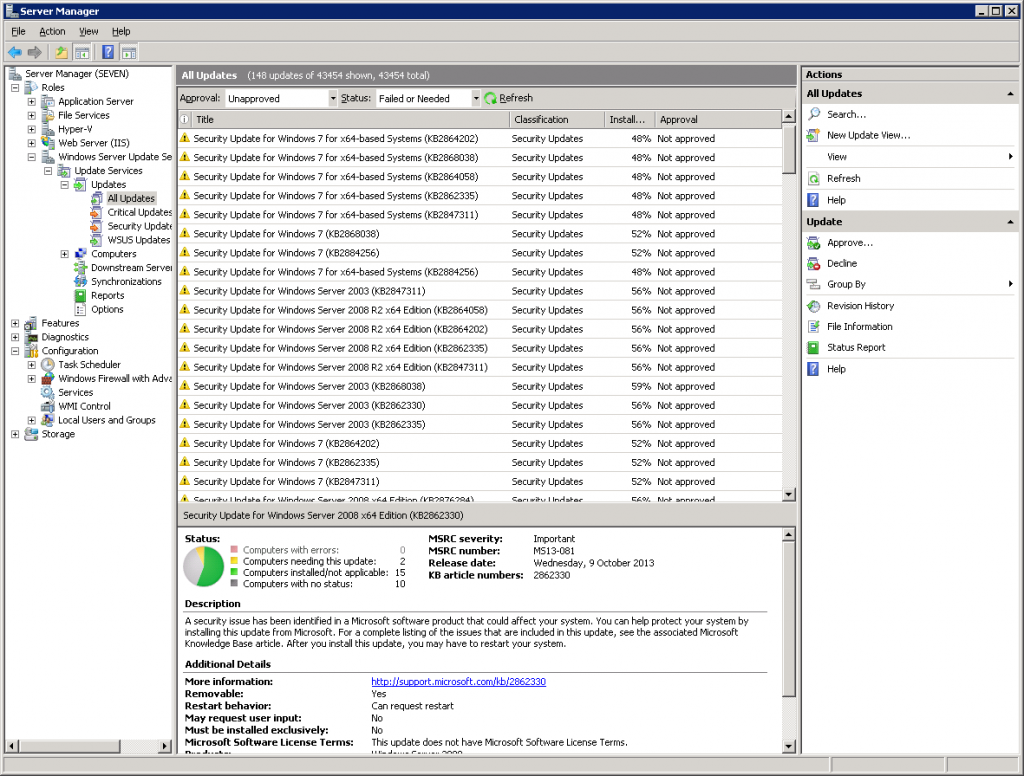1024x776 pixels.
Task: Select the Critical Updates tree item
Action: [140, 212]
